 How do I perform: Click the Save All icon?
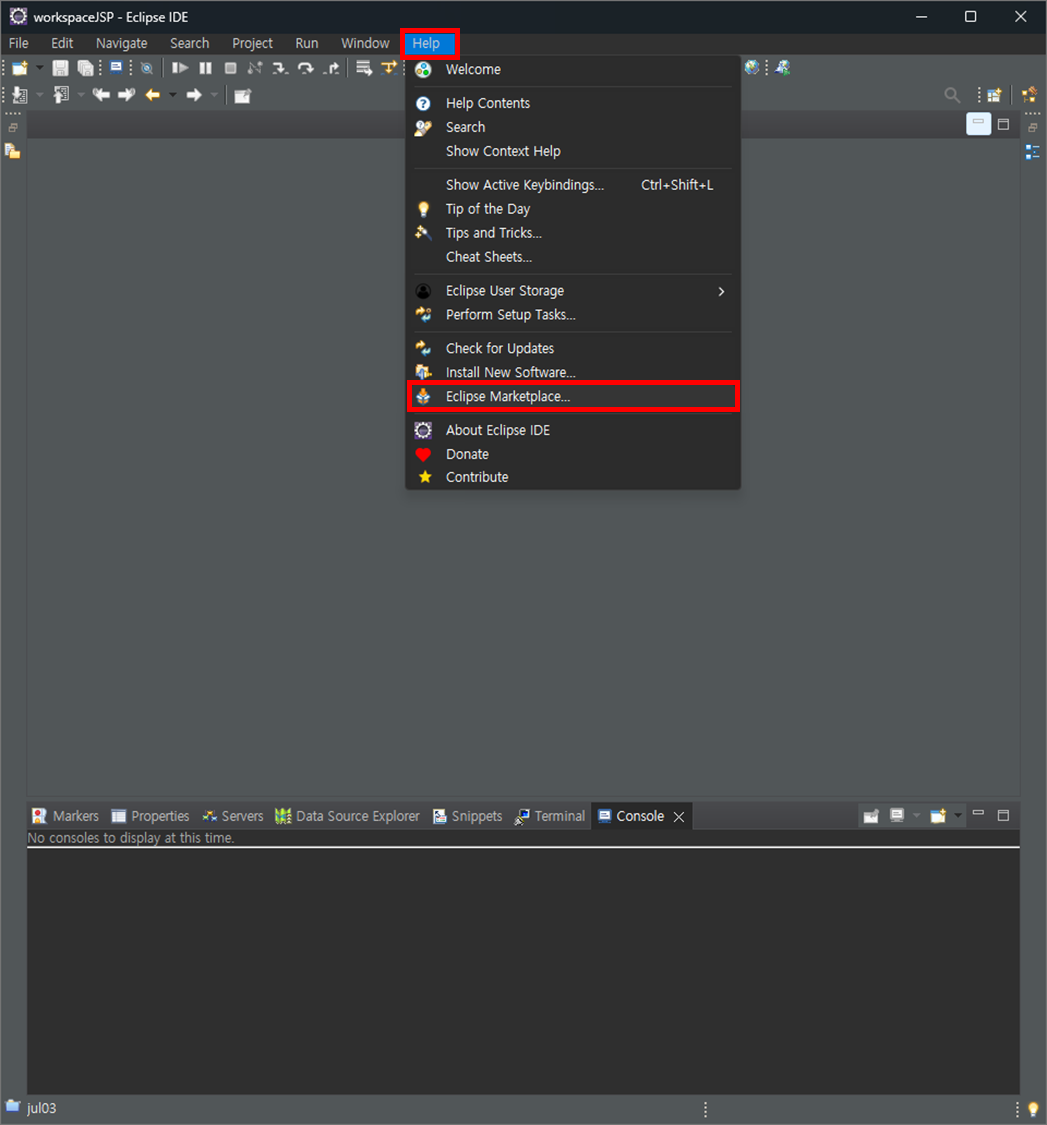[85, 68]
